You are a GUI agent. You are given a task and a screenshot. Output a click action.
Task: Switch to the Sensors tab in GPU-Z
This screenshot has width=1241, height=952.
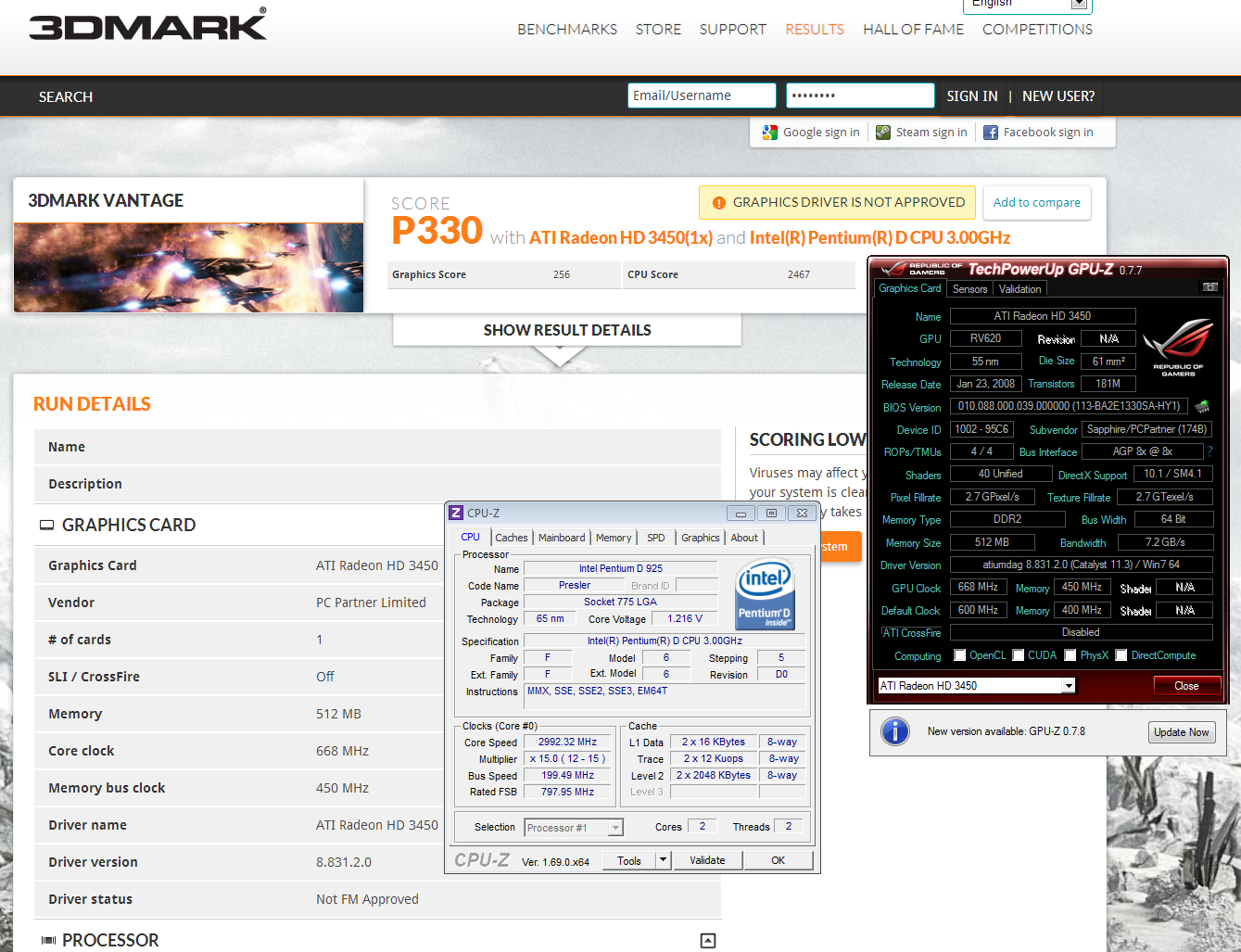[969, 289]
